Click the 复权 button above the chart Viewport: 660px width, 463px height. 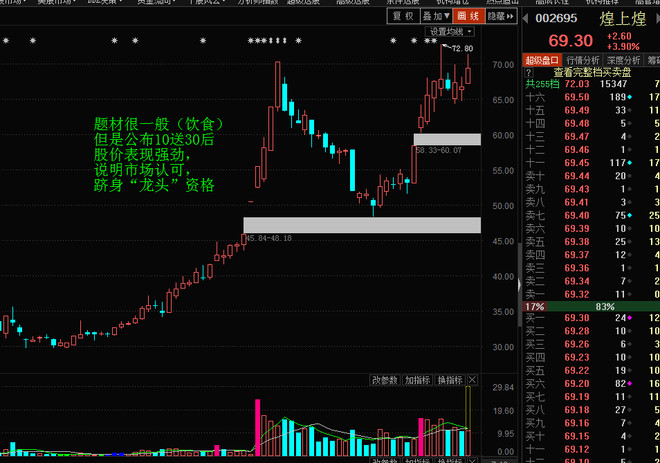[x=403, y=16]
